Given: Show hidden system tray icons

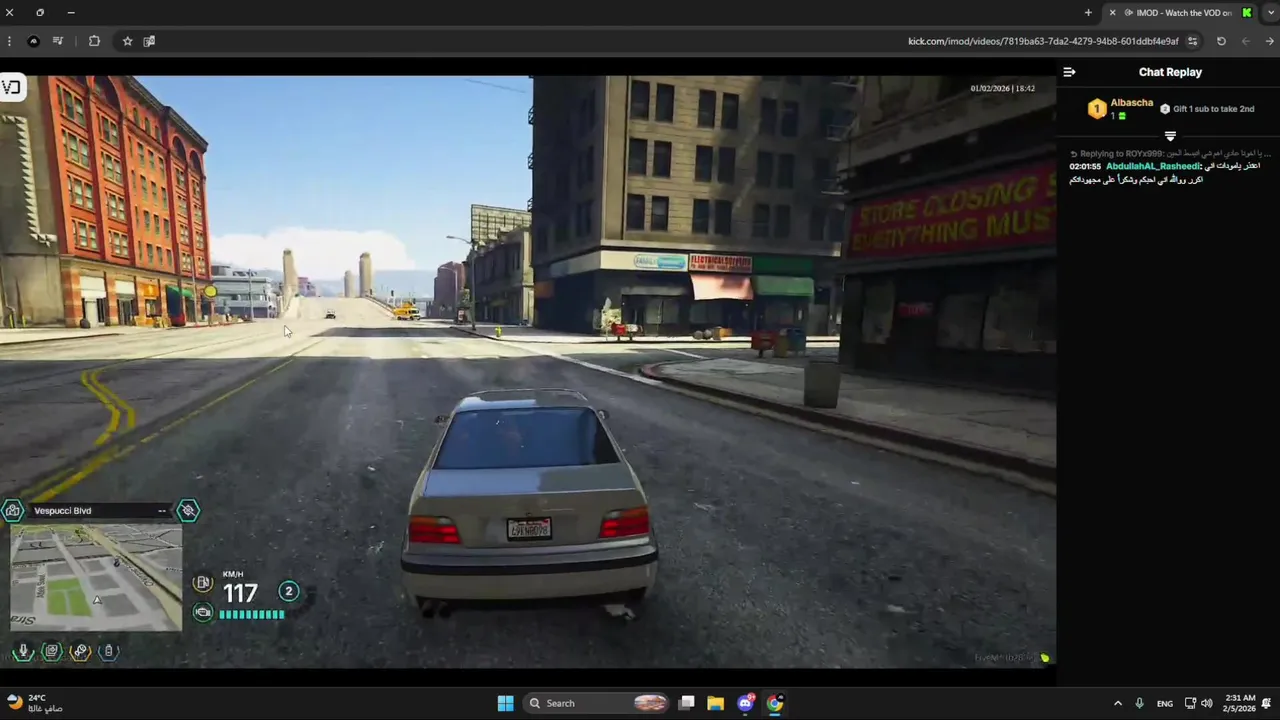Looking at the screenshot, I should pyautogui.click(x=1117, y=704).
